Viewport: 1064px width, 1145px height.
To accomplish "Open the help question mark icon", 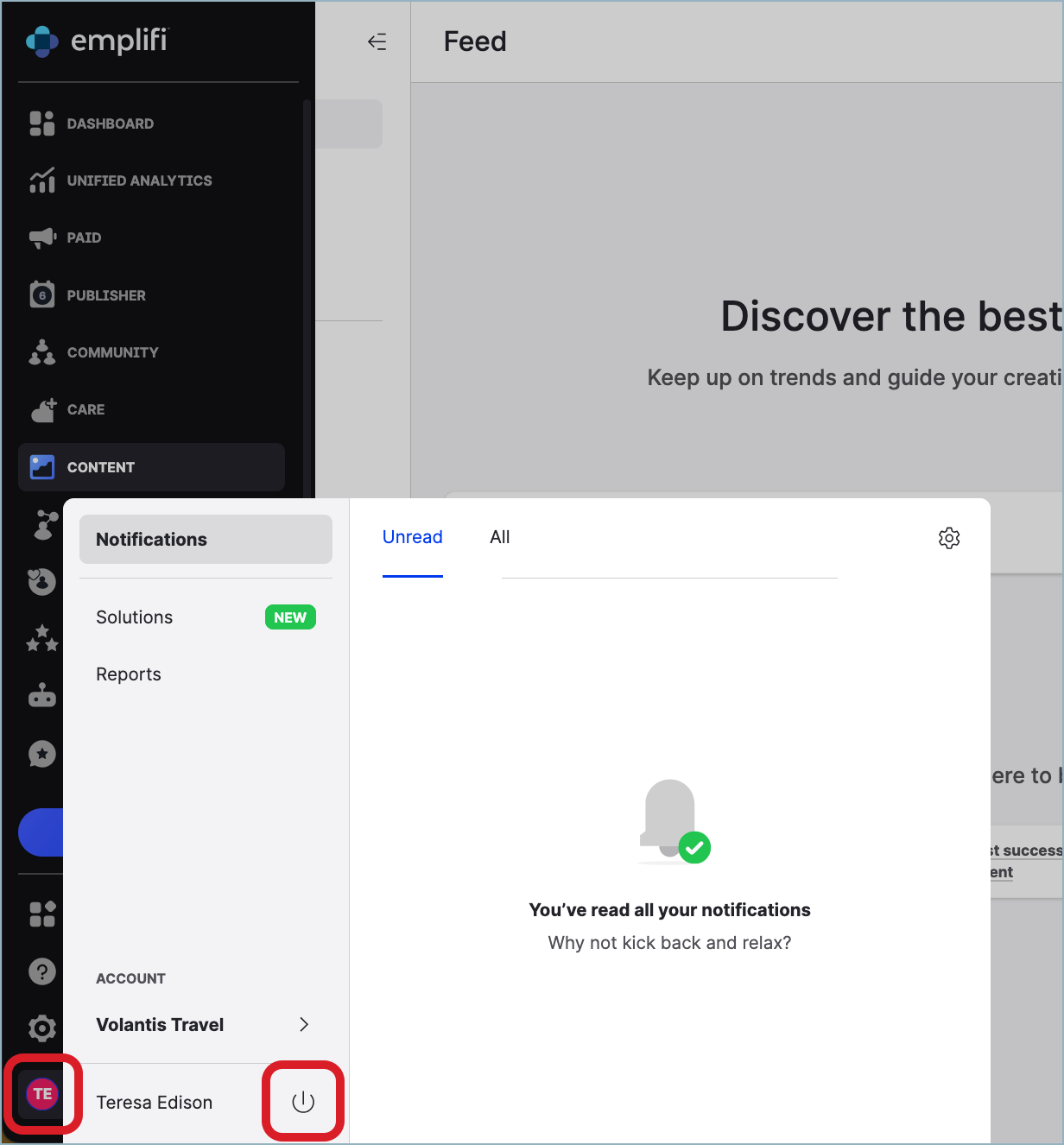I will pos(42,971).
